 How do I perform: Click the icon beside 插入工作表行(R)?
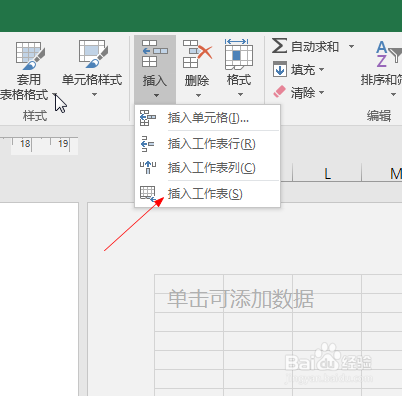click(x=147, y=144)
